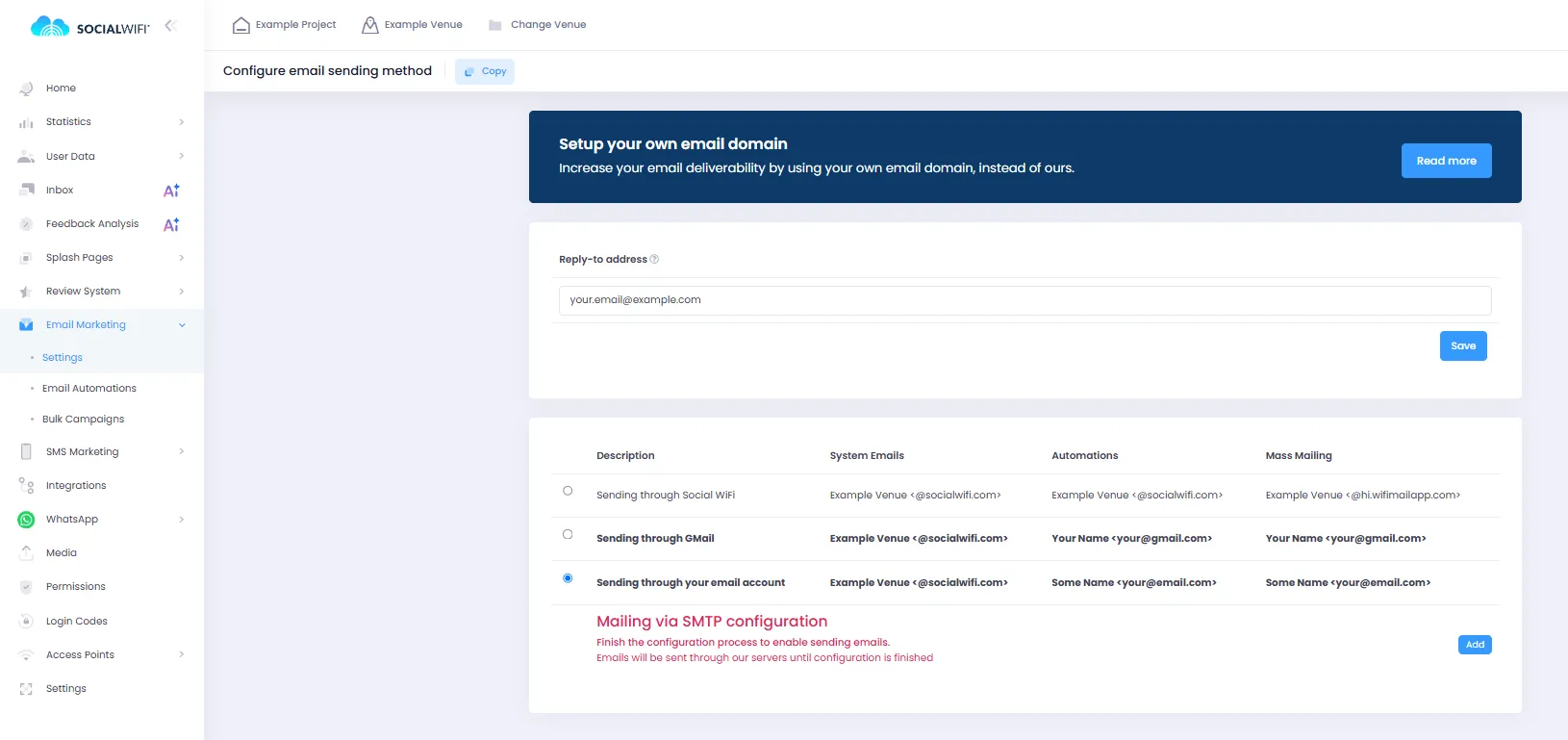The height and width of the screenshot is (740, 1568).
Task: Click the Inbox sidebar icon
Action: tap(26, 190)
